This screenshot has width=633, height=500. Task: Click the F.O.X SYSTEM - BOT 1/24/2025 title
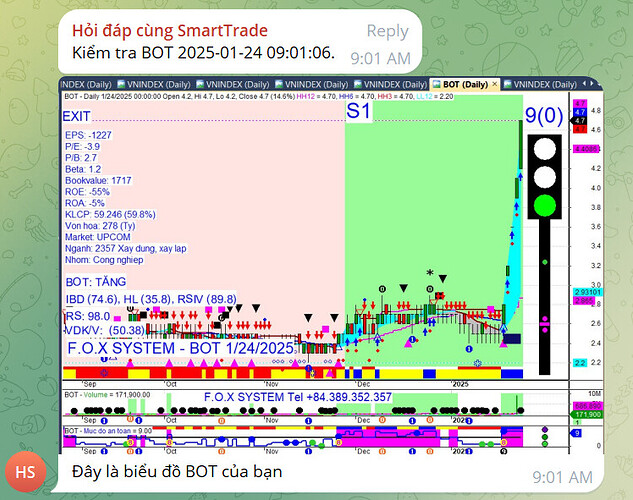181,348
